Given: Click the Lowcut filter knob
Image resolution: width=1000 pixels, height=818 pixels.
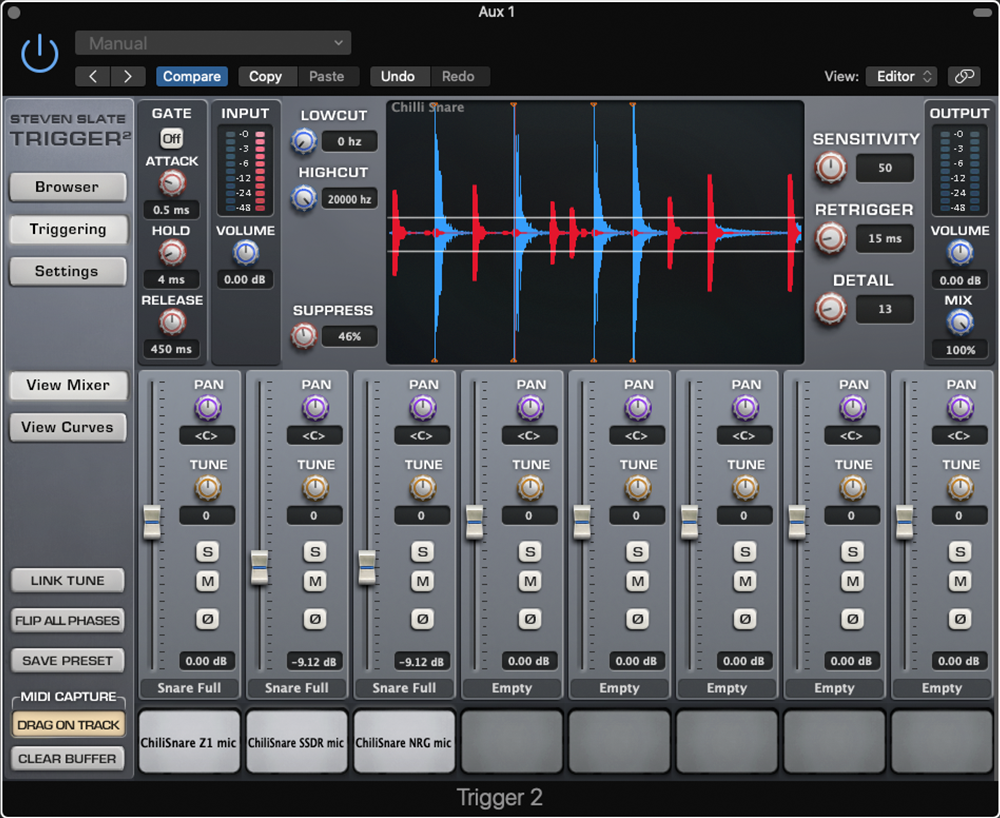Looking at the screenshot, I should (x=304, y=142).
